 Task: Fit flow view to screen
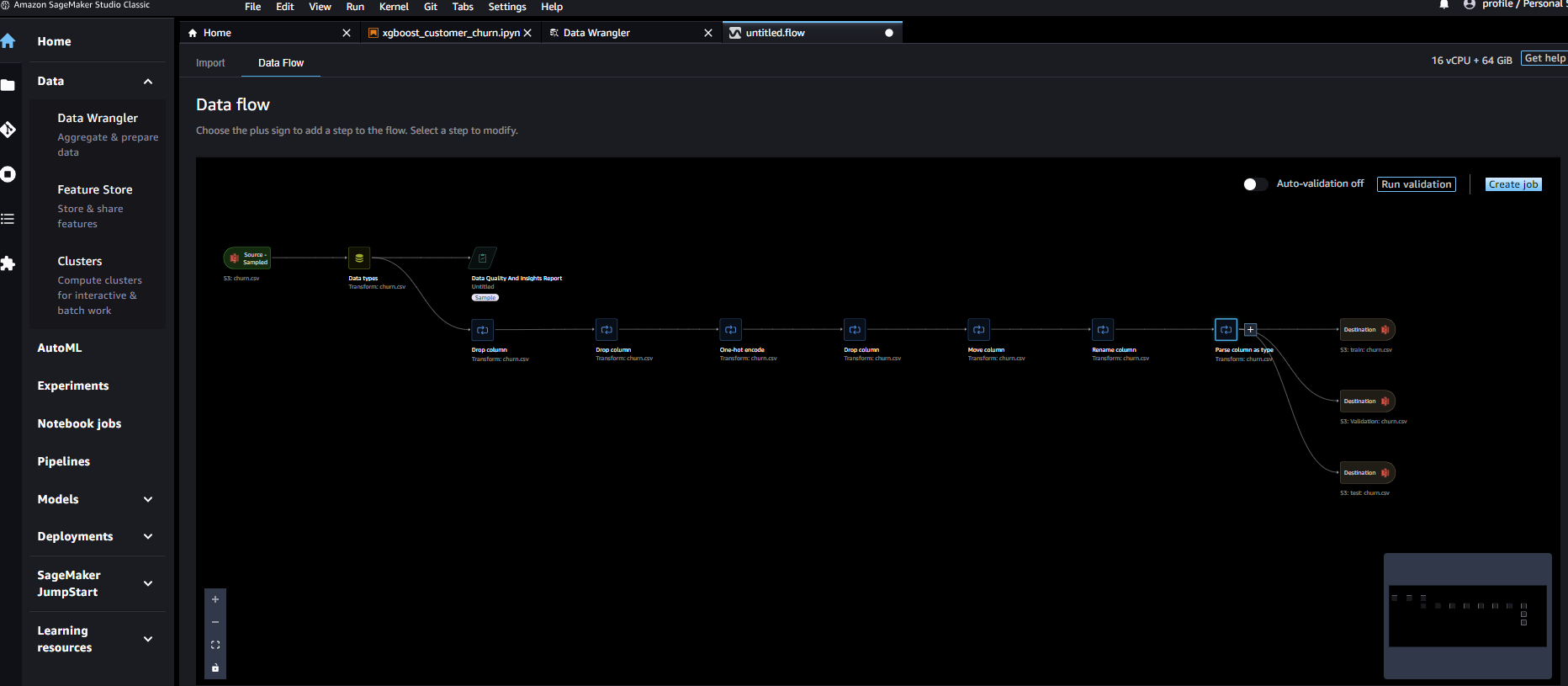[x=215, y=645]
